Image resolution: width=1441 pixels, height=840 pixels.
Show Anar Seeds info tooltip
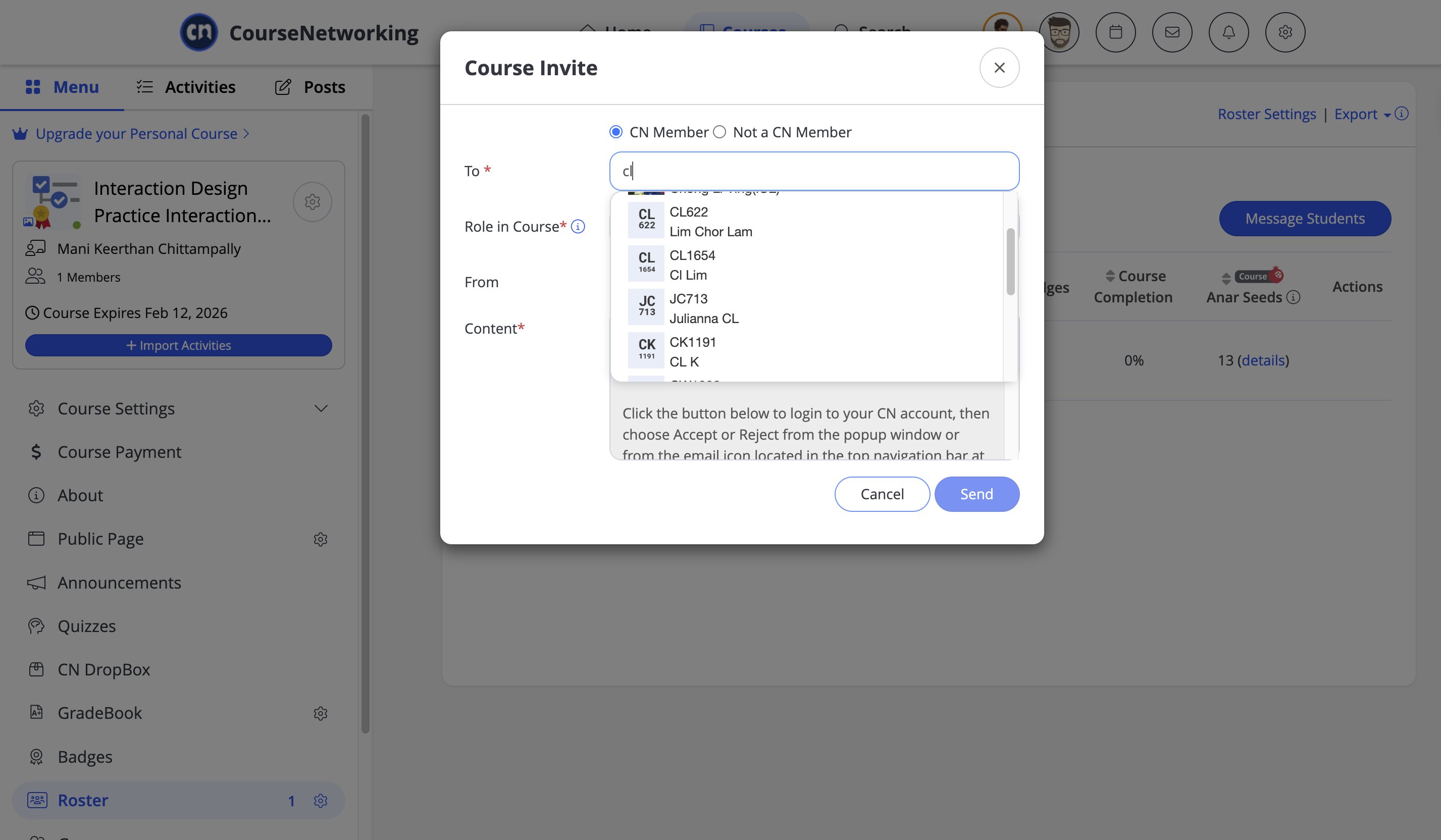pos(1293,297)
